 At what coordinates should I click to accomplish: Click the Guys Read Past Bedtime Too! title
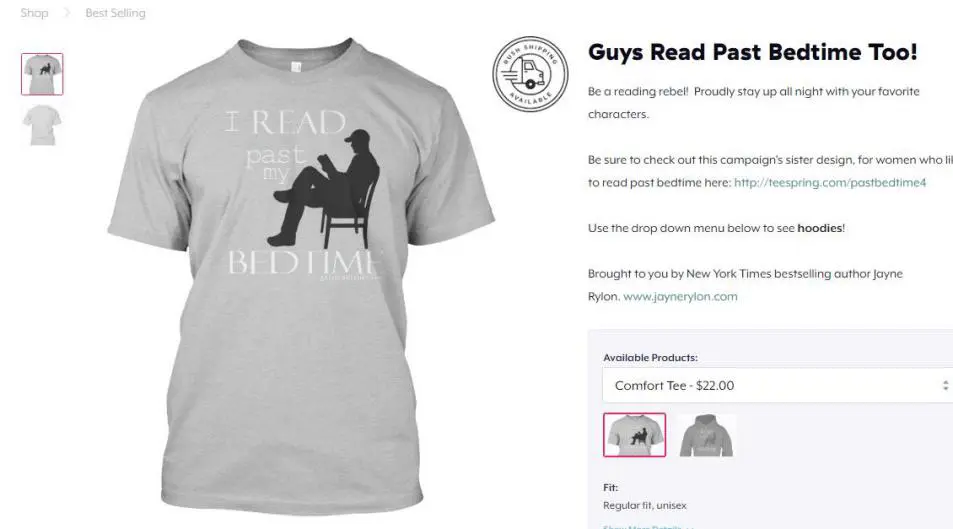pyautogui.click(x=752, y=52)
